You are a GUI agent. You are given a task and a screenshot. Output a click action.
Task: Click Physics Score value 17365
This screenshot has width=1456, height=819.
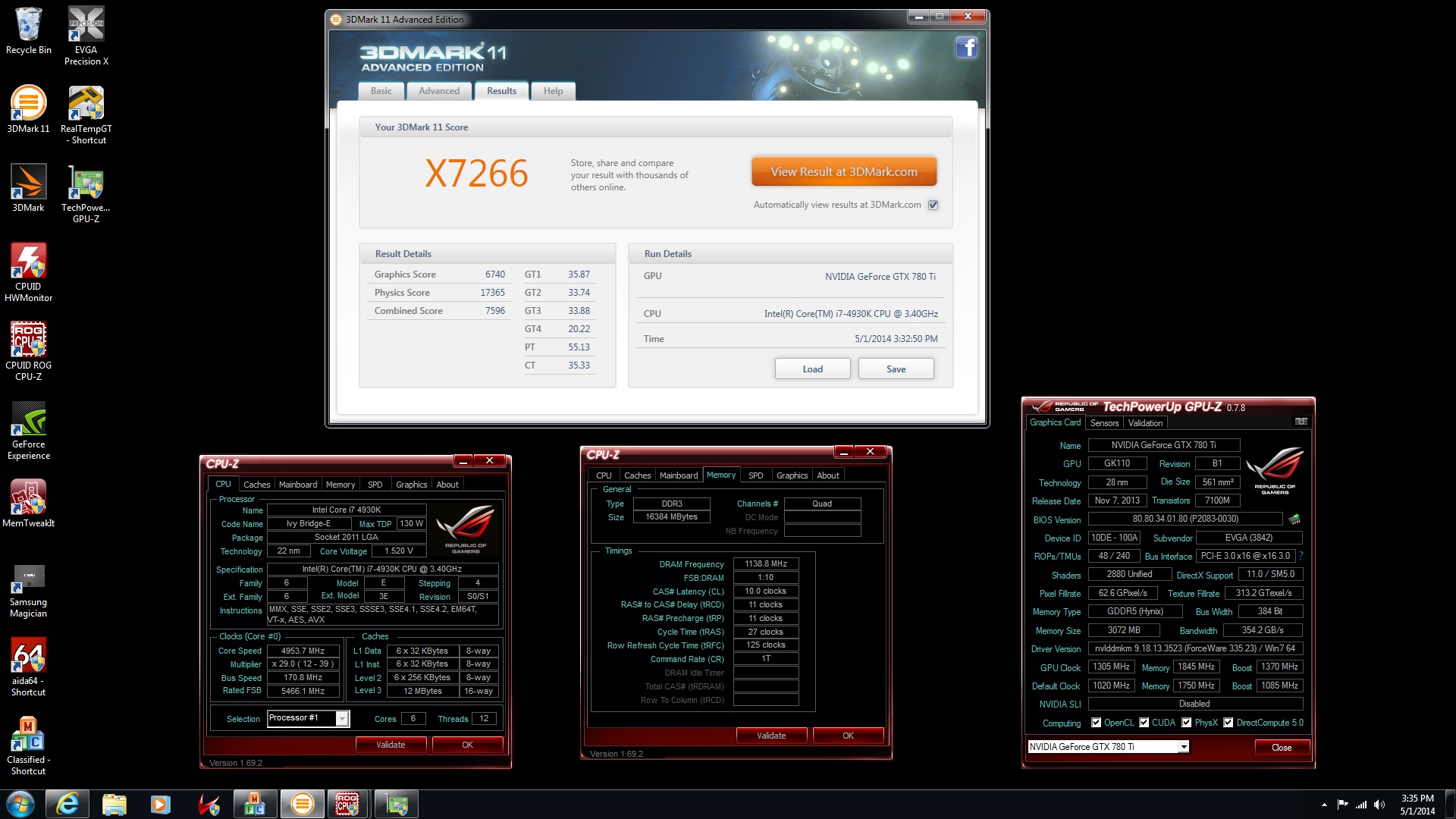tap(492, 293)
